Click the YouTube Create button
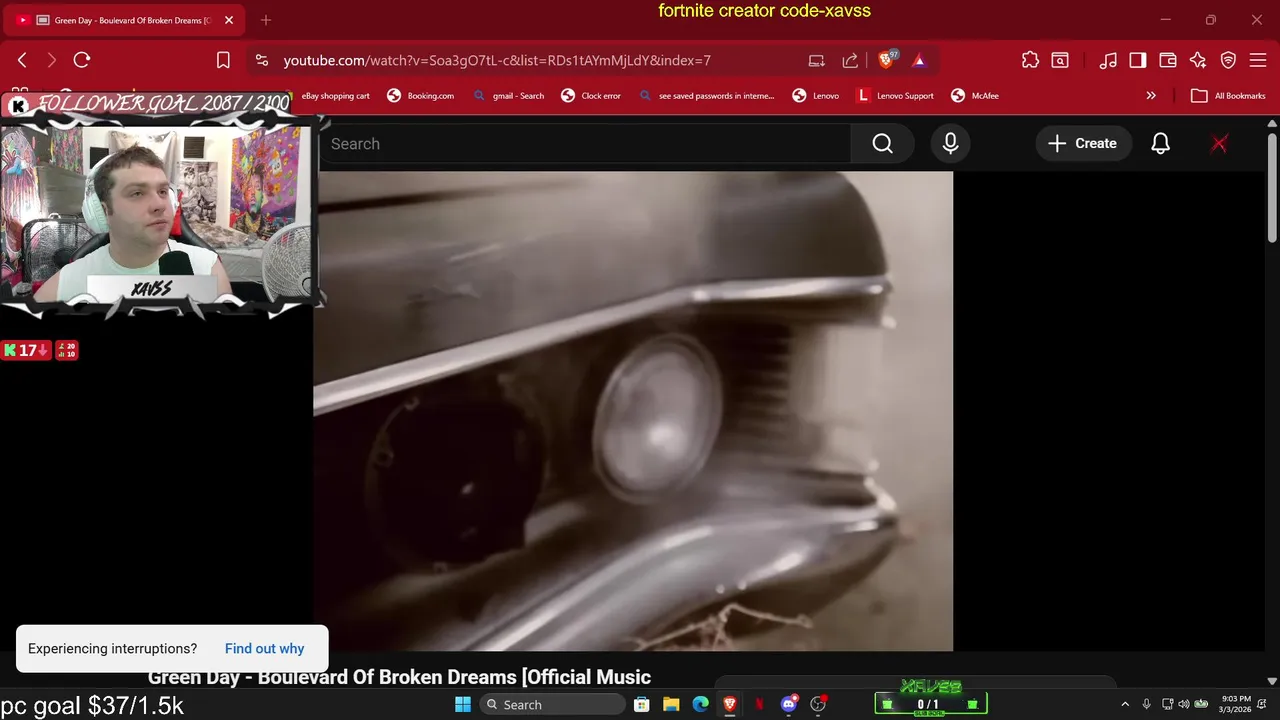This screenshot has width=1280, height=720. point(1083,144)
